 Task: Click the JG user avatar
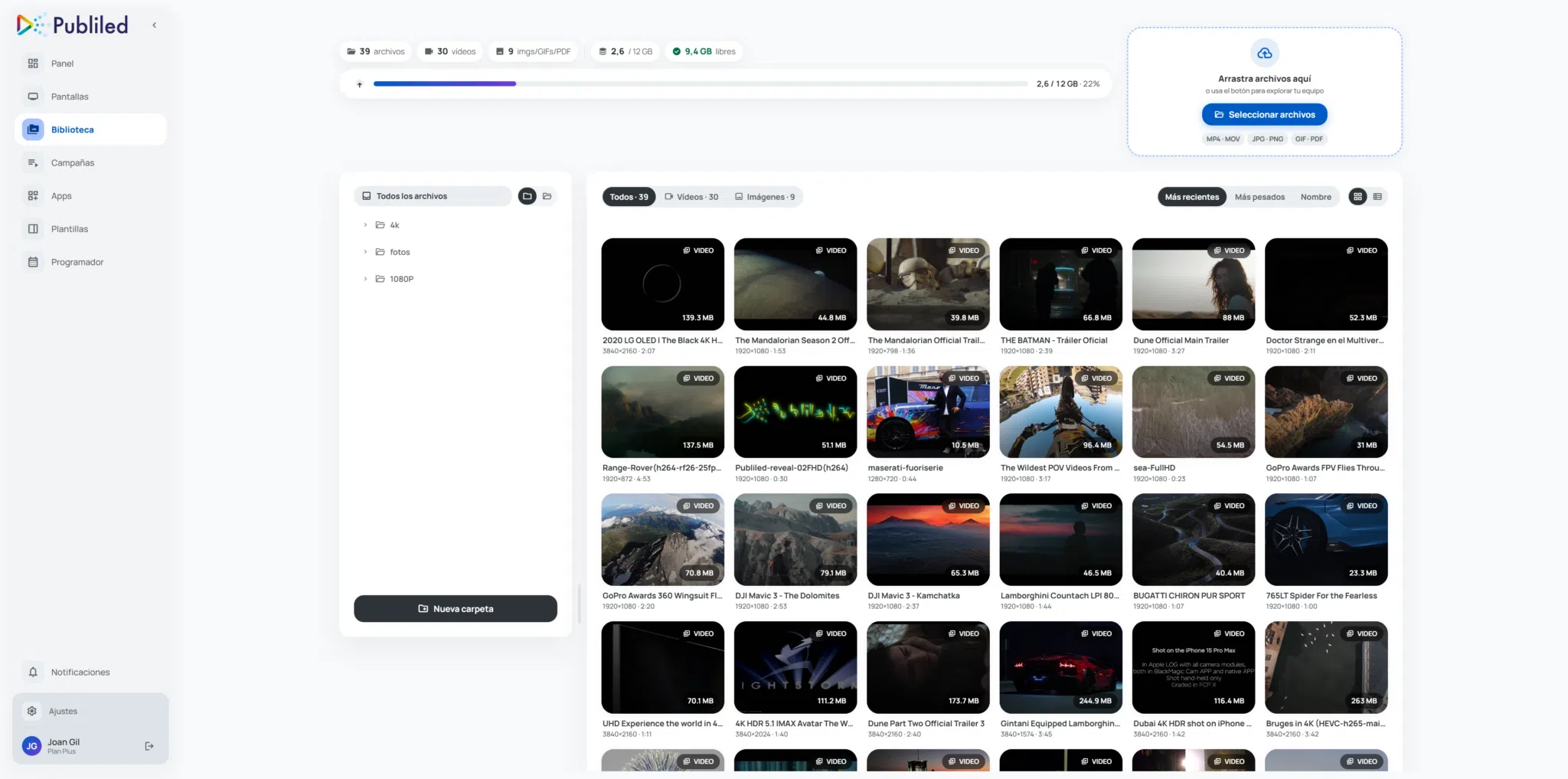32,746
